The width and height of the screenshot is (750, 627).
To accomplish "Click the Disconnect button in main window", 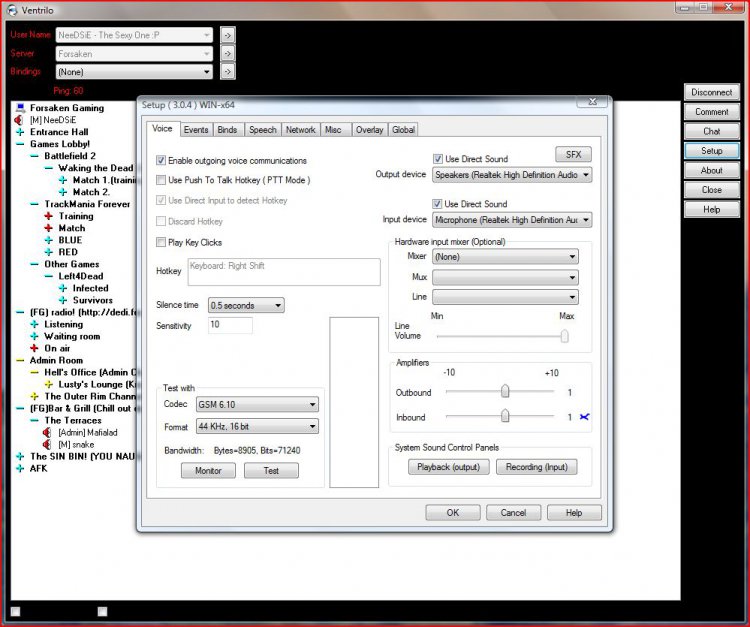I will point(711,92).
